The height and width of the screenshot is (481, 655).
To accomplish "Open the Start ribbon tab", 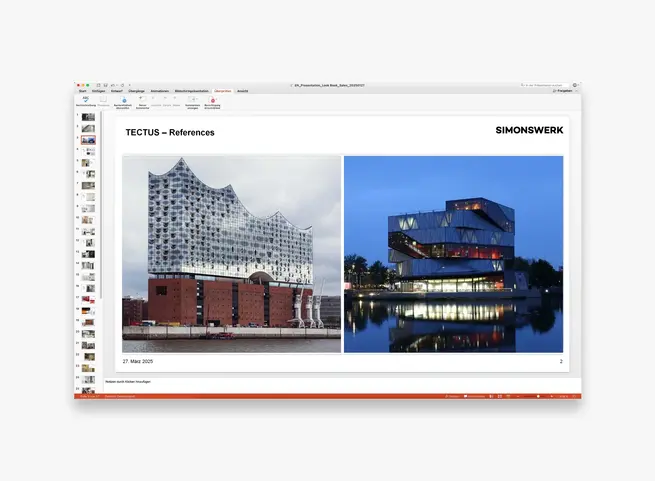I will 83,91.
